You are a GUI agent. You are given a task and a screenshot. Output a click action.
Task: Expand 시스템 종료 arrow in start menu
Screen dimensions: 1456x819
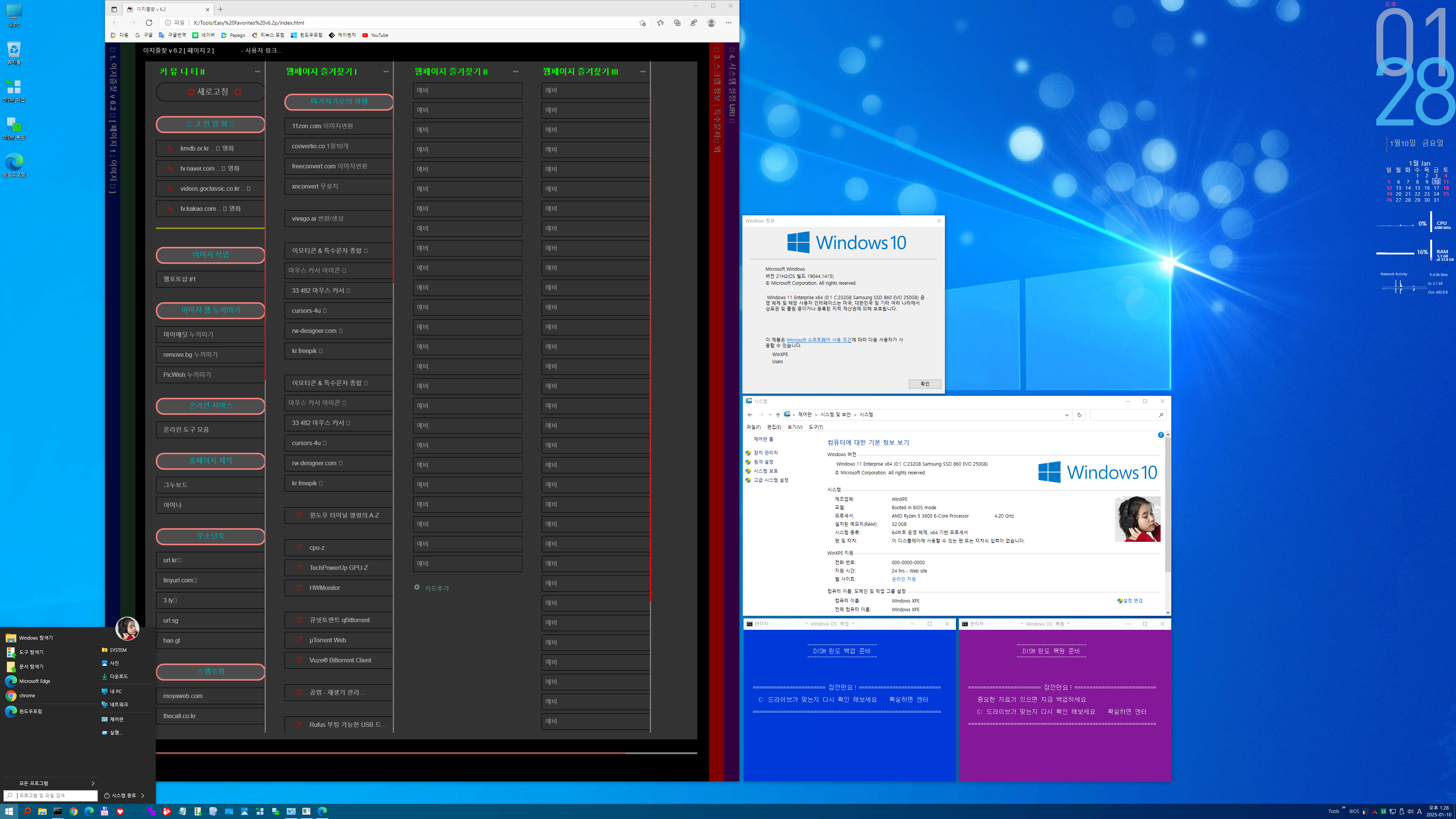click(x=143, y=795)
